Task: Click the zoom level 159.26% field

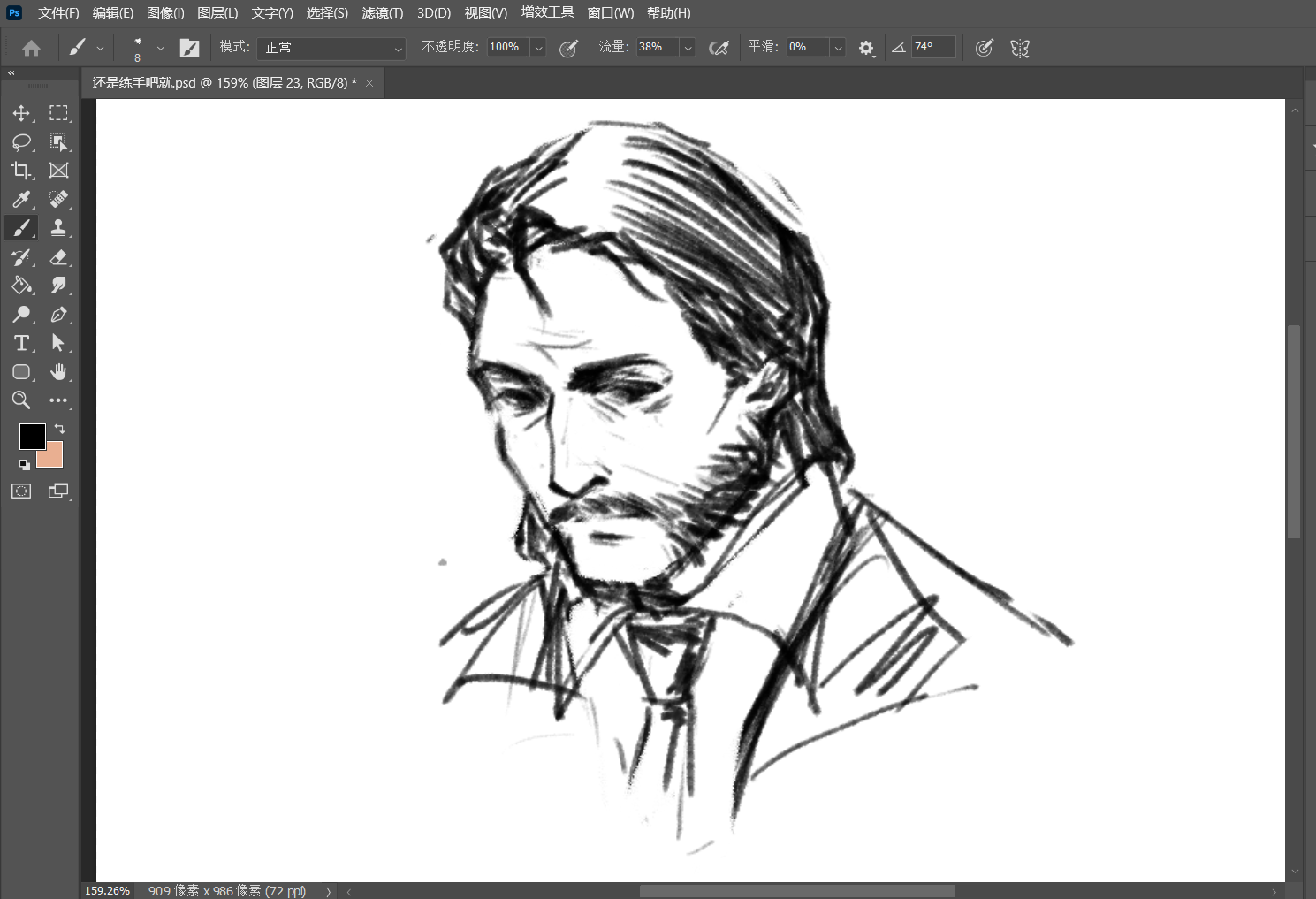Action: 108,891
